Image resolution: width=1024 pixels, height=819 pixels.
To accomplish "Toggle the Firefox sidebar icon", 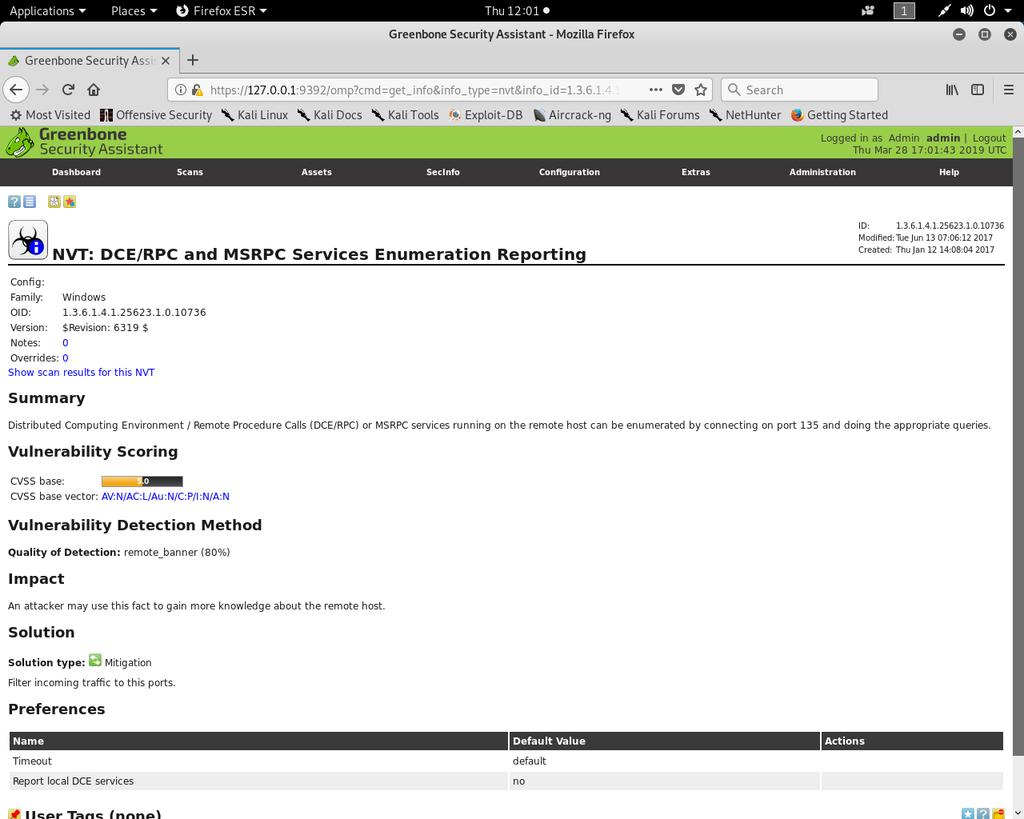I will 978,89.
